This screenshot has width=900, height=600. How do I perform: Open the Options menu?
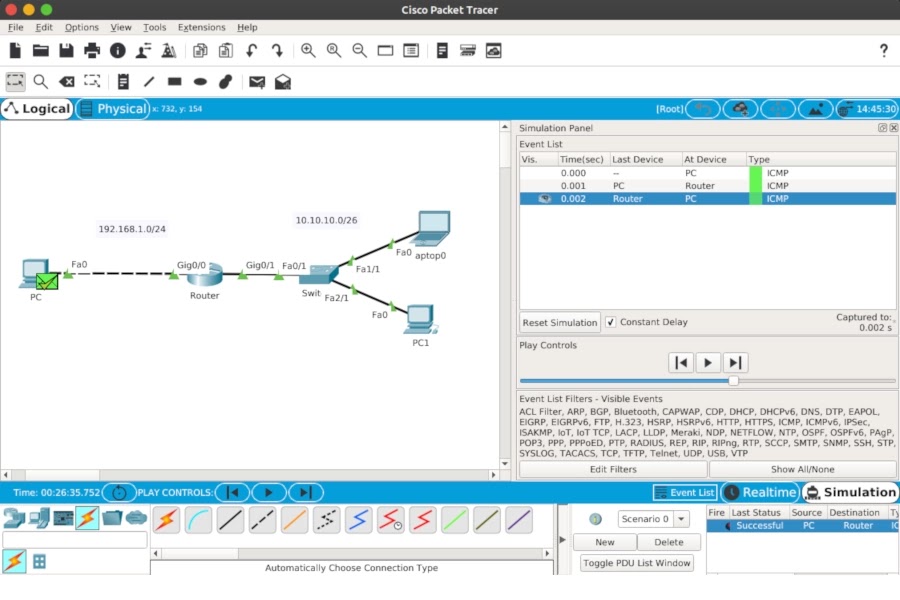pos(82,27)
